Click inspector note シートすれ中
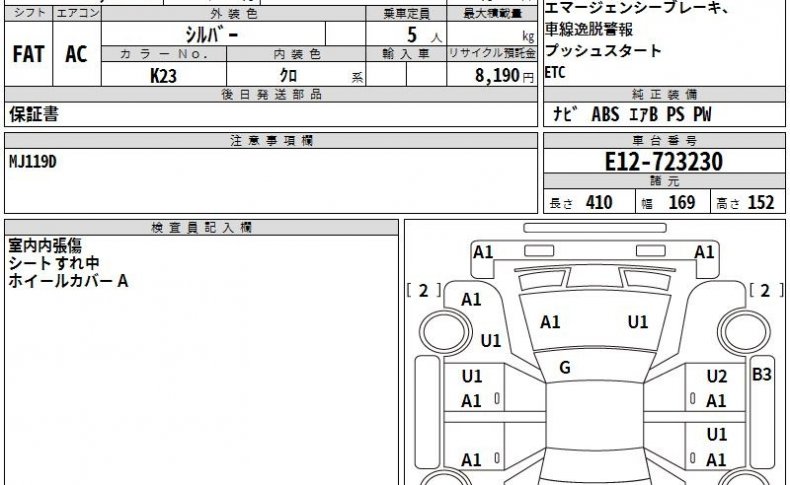This screenshot has width=790, height=485. pyautogui.click(x=53, y=263)
